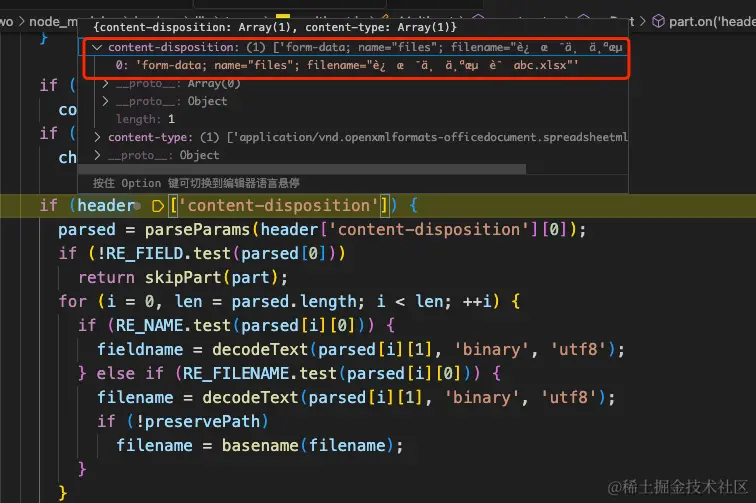
Task: Click skipPart(part) return statement
Action: pyautogui.click(x=183, y=278)
